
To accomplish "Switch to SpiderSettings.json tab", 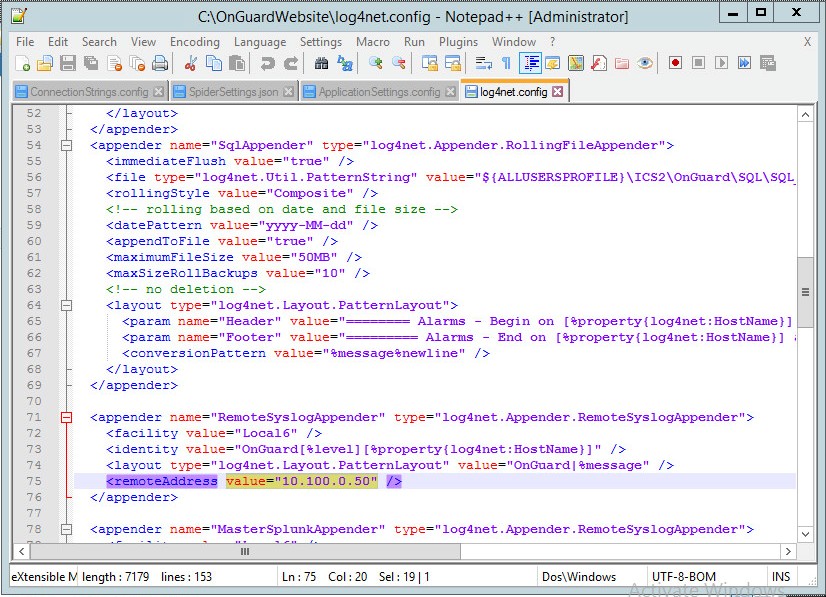I will point(233,92).
